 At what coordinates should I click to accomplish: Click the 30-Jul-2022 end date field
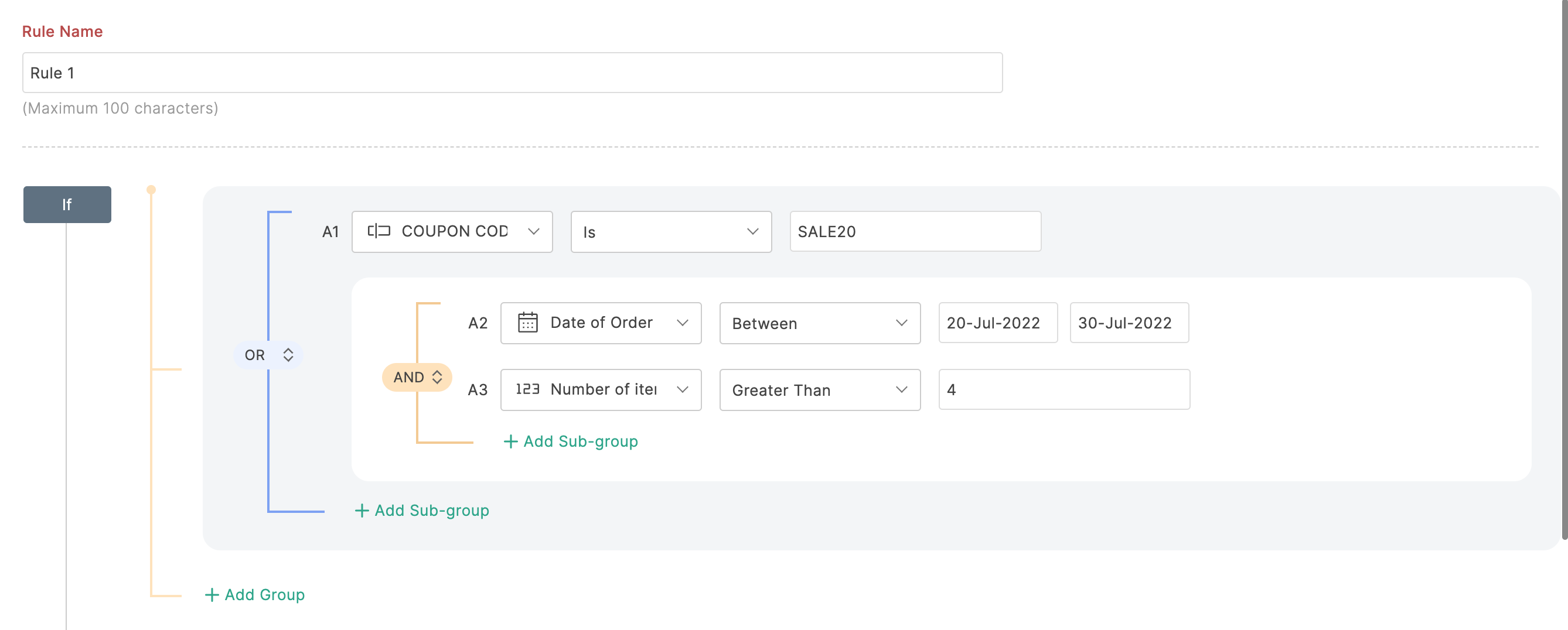click(1129, 323)
